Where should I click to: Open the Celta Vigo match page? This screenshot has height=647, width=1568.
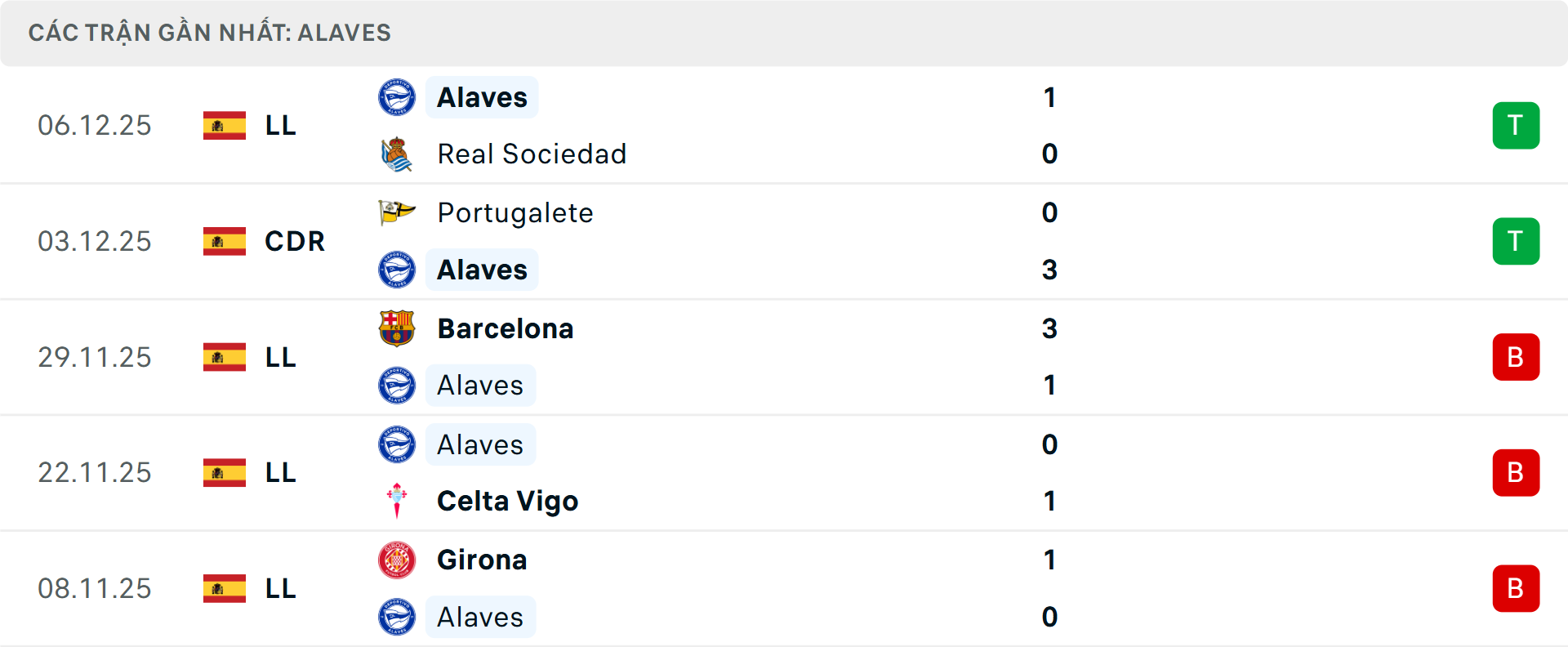(507, 501)
